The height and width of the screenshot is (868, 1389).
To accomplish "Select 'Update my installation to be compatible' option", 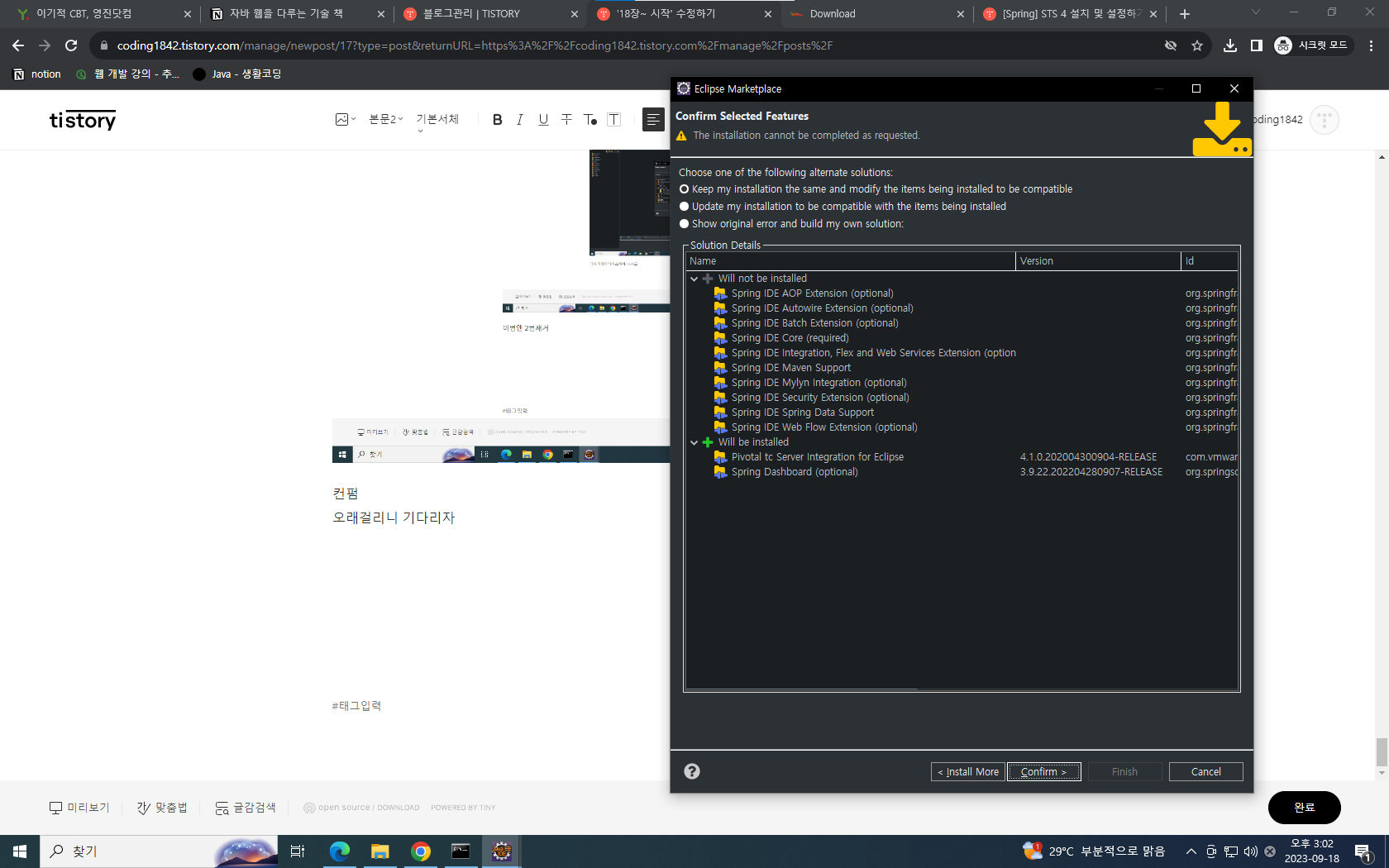I will [684, 207].
